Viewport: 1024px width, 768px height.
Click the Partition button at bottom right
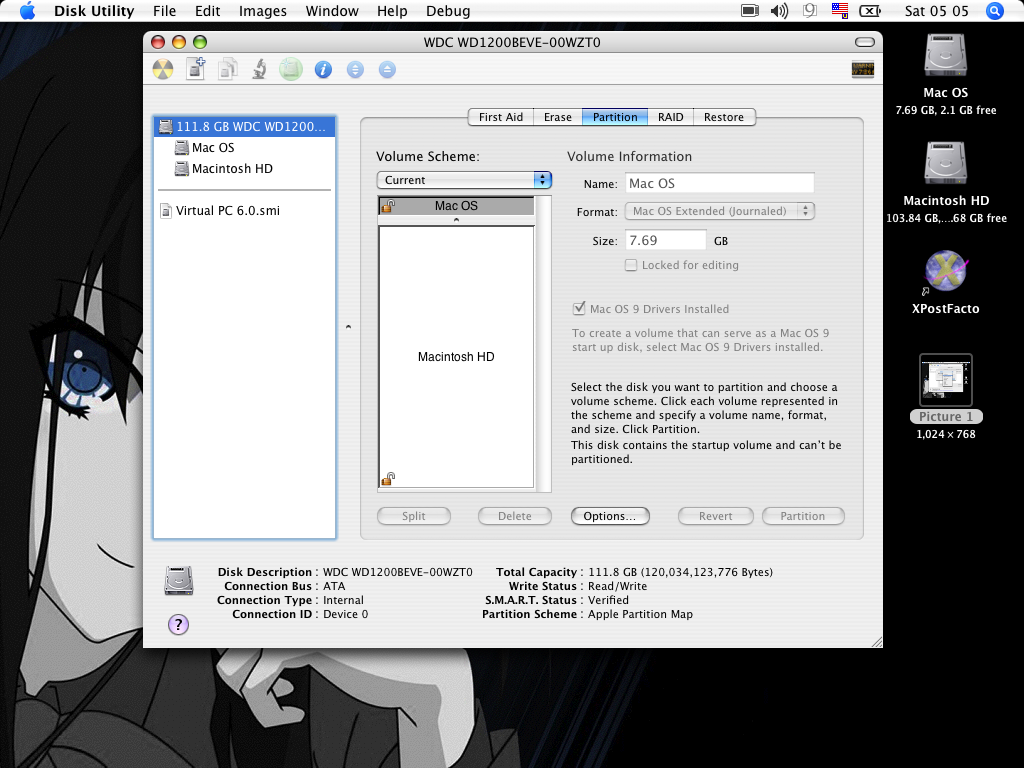coord(803,516)
